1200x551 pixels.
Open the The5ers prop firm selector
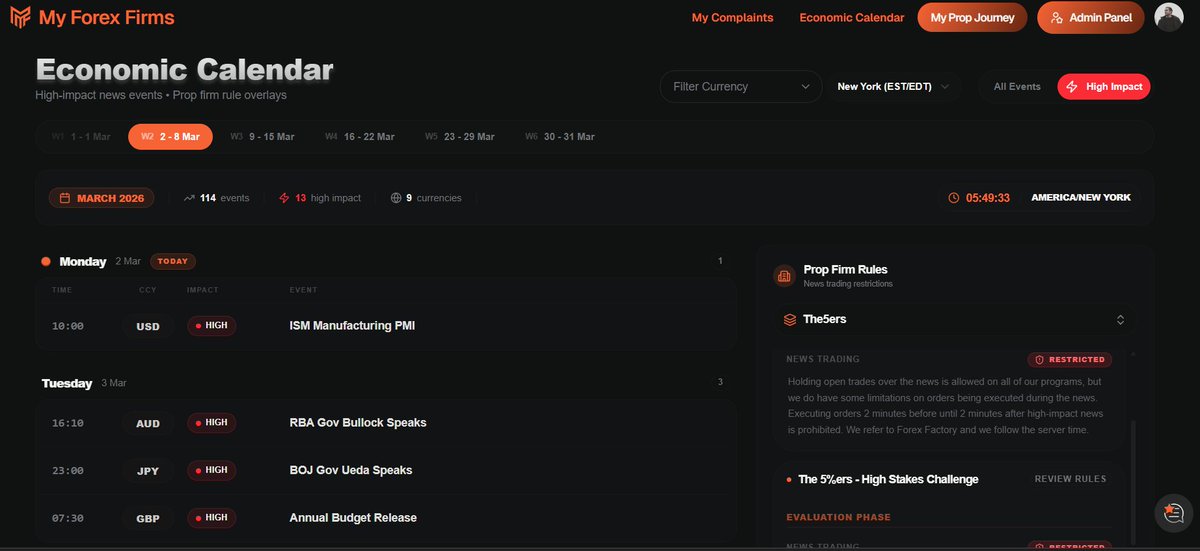pos(955,320)
